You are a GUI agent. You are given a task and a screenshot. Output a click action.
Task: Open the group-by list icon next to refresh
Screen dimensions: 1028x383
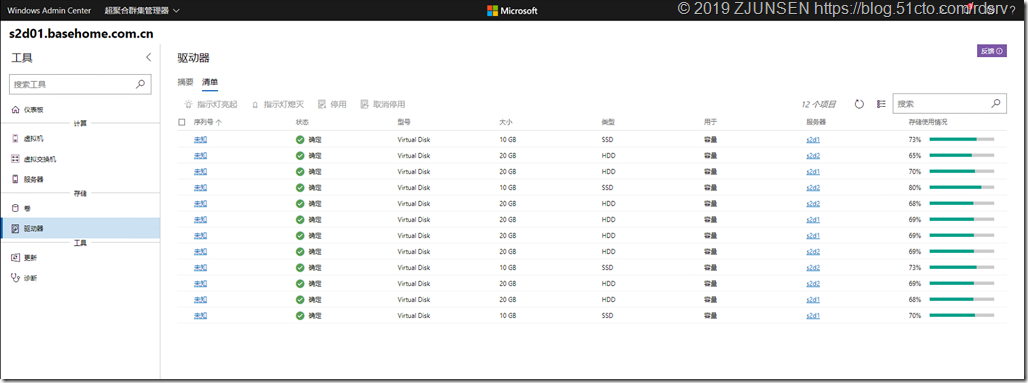click(x=881, y=104)
